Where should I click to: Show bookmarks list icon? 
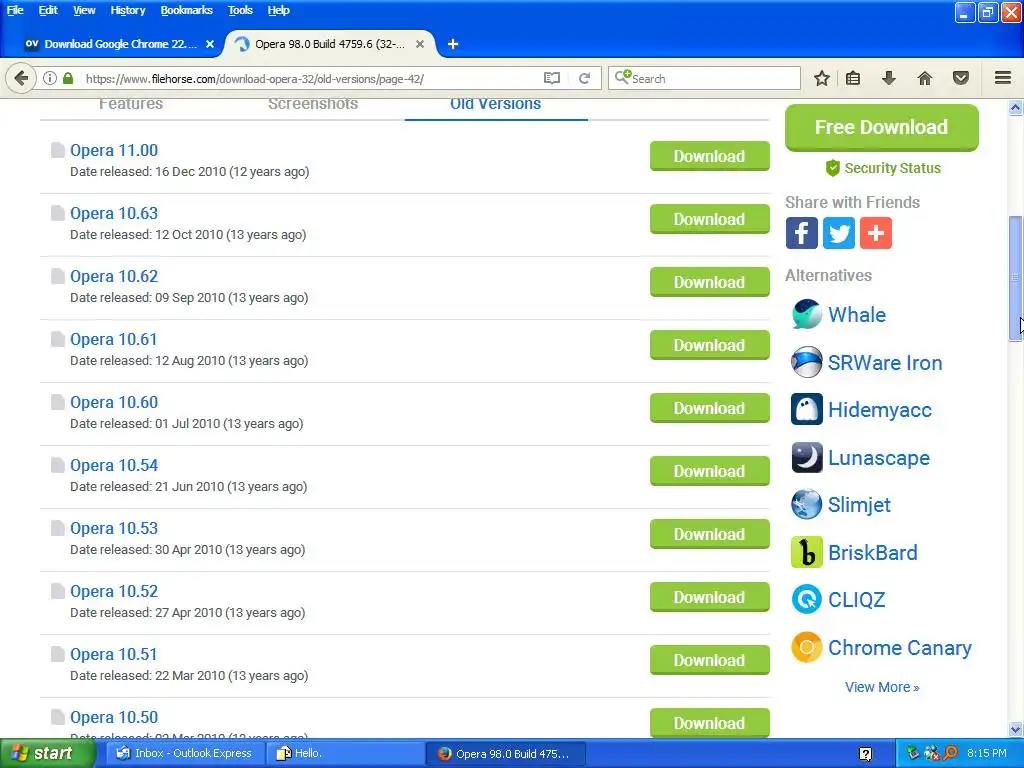853,78
